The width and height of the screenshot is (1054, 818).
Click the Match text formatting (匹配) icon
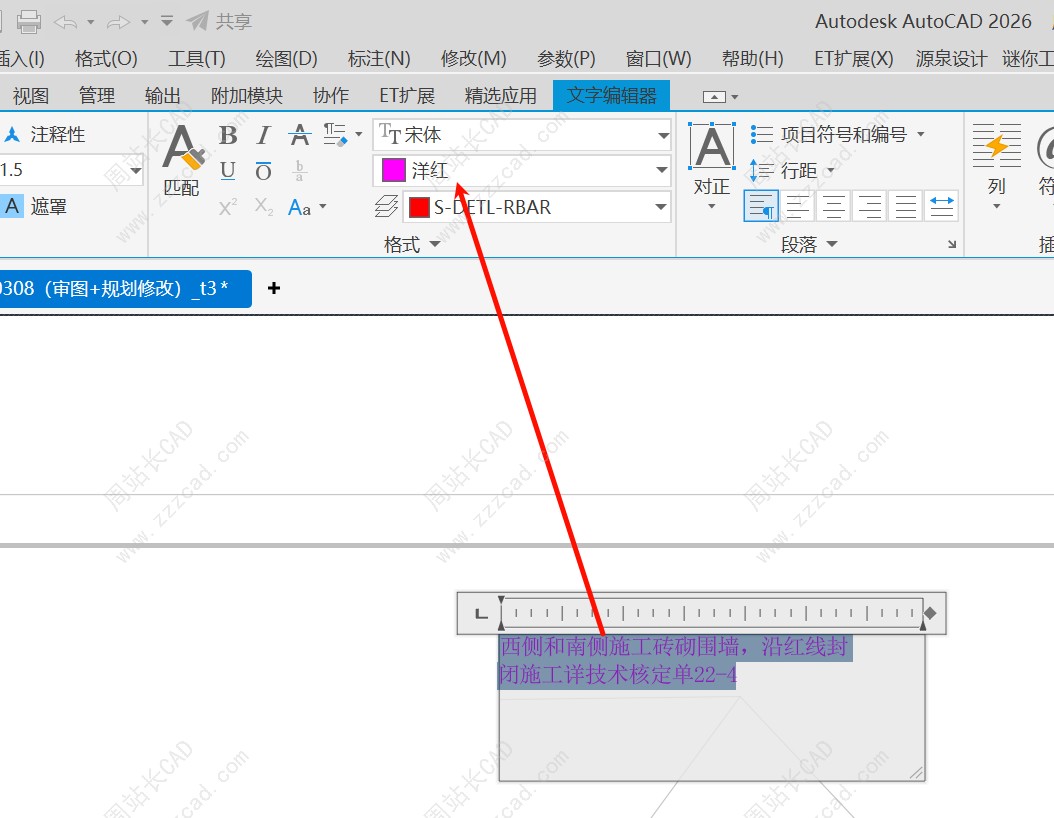(182, 158)
